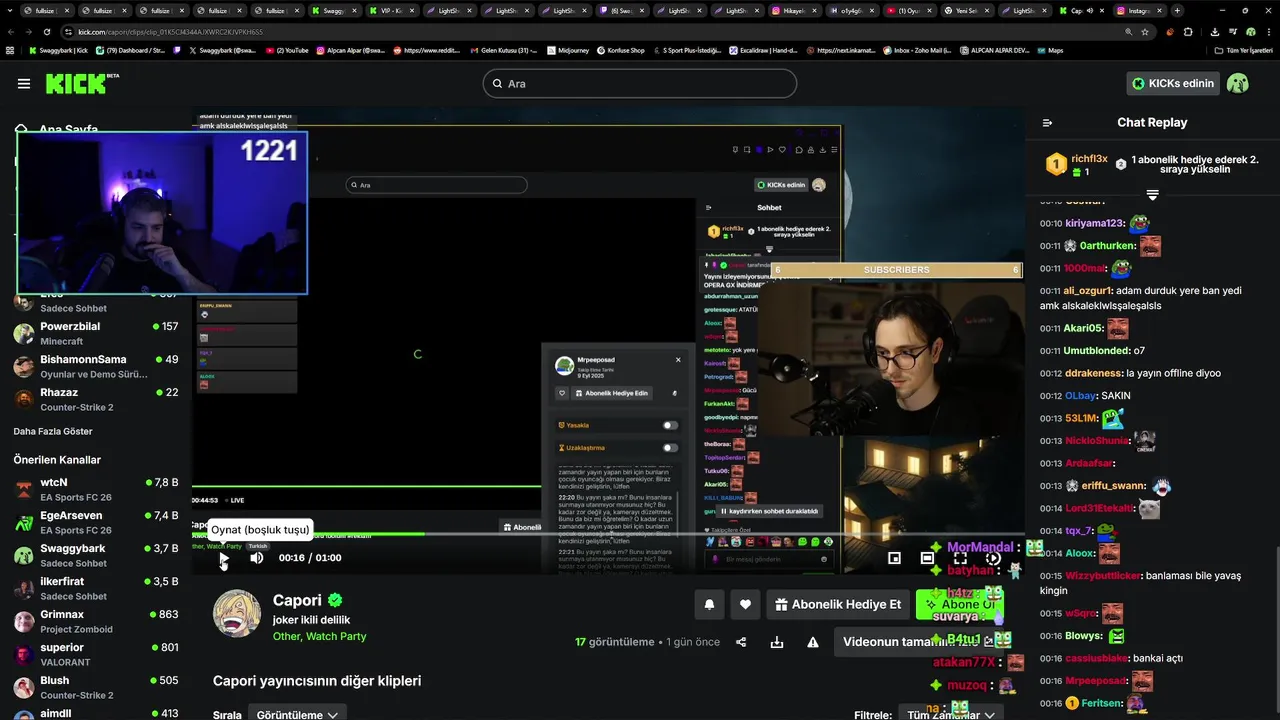Collapse the Chat Replay panel
Screen dimensions: 1280x720
click(1047, 123)
